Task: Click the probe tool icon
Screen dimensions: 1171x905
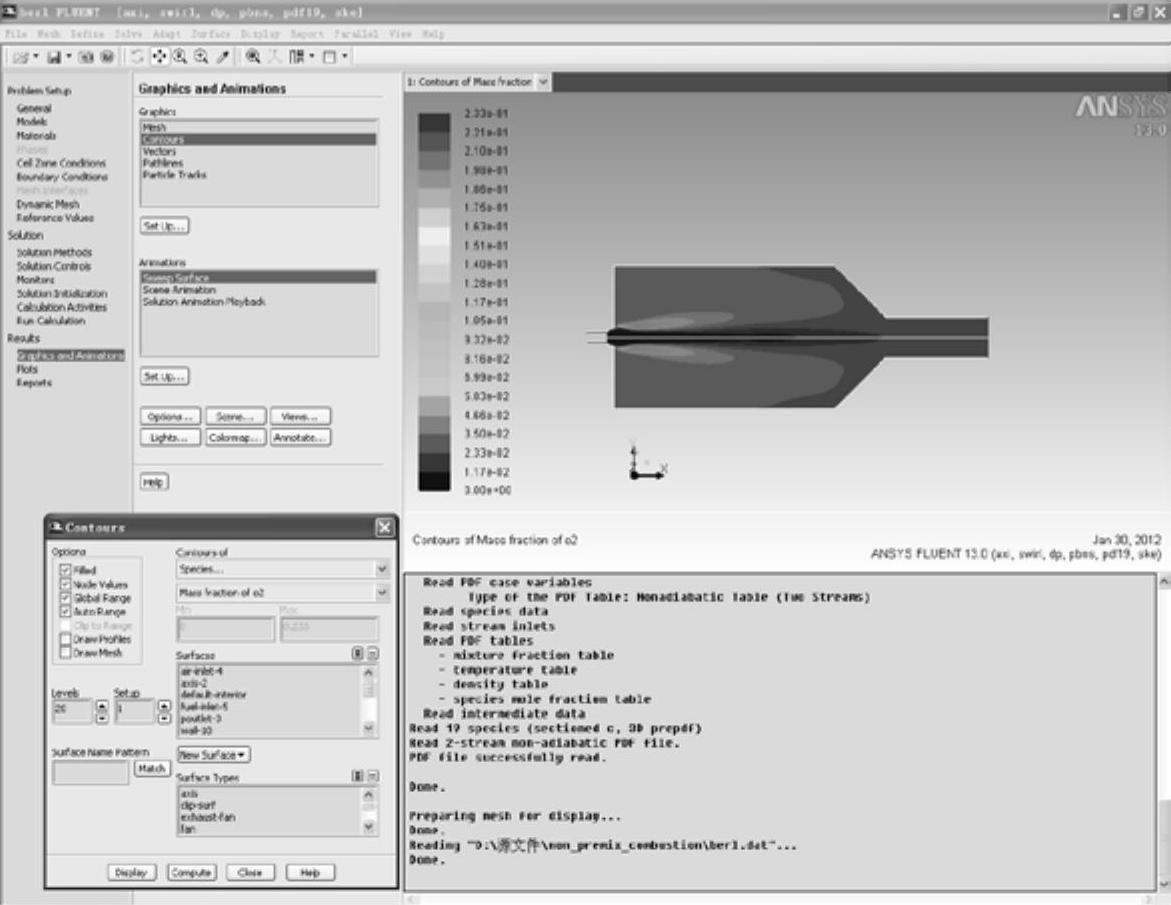Action: click(222, 58)
